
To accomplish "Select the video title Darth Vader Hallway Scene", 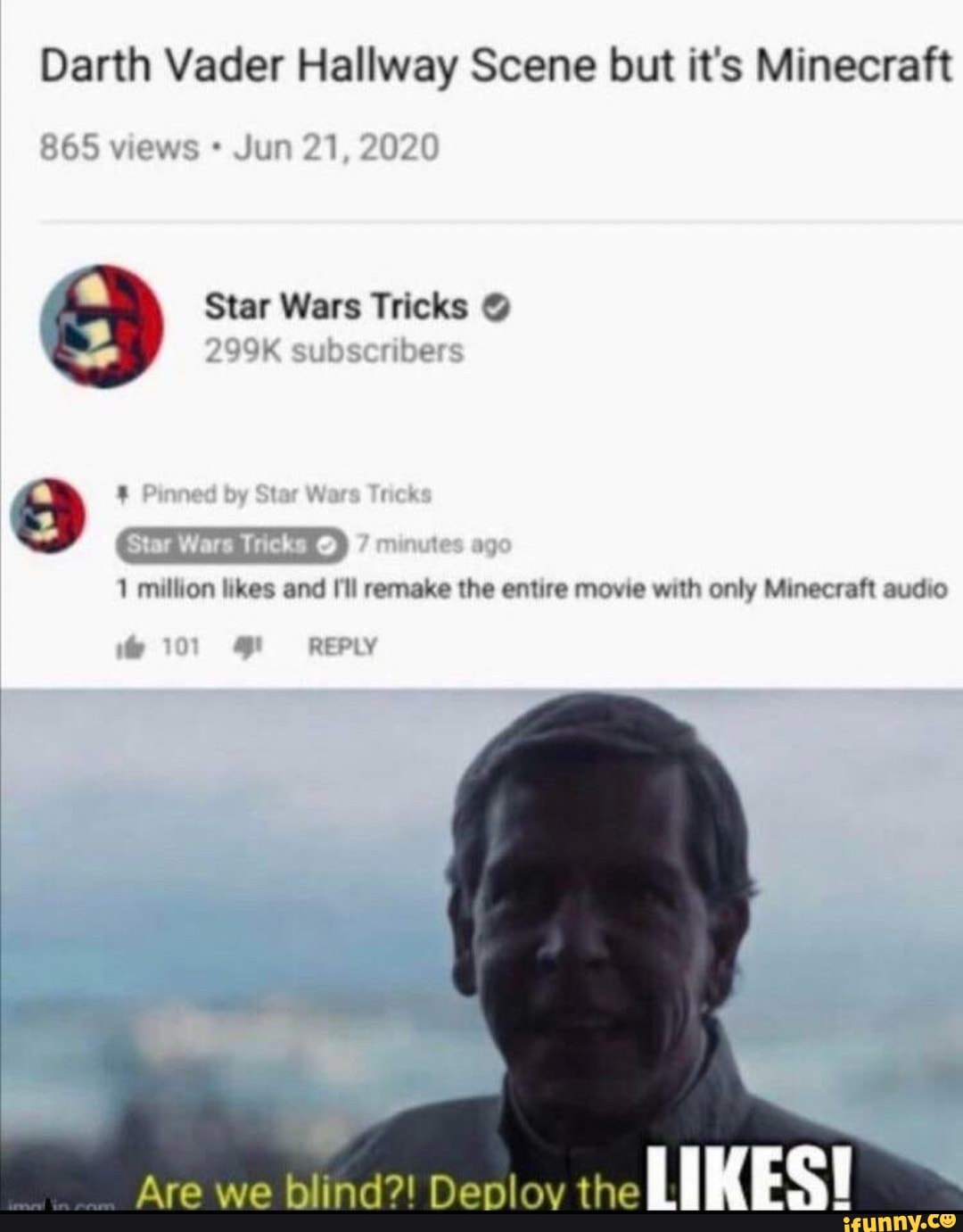I will tap(496, 66).
